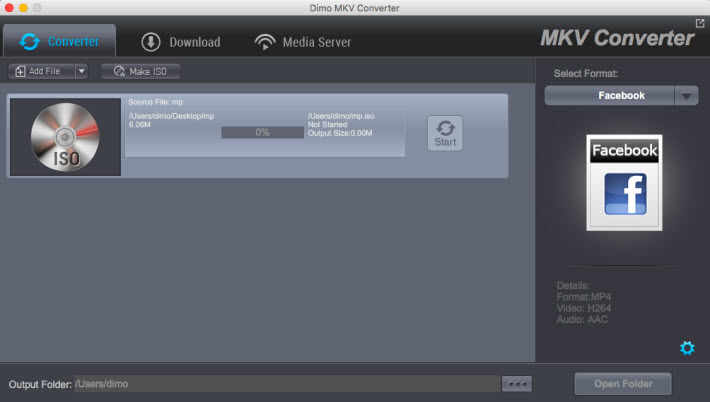Open the Download tab
The image size is (710, 402).
(180, 42)
